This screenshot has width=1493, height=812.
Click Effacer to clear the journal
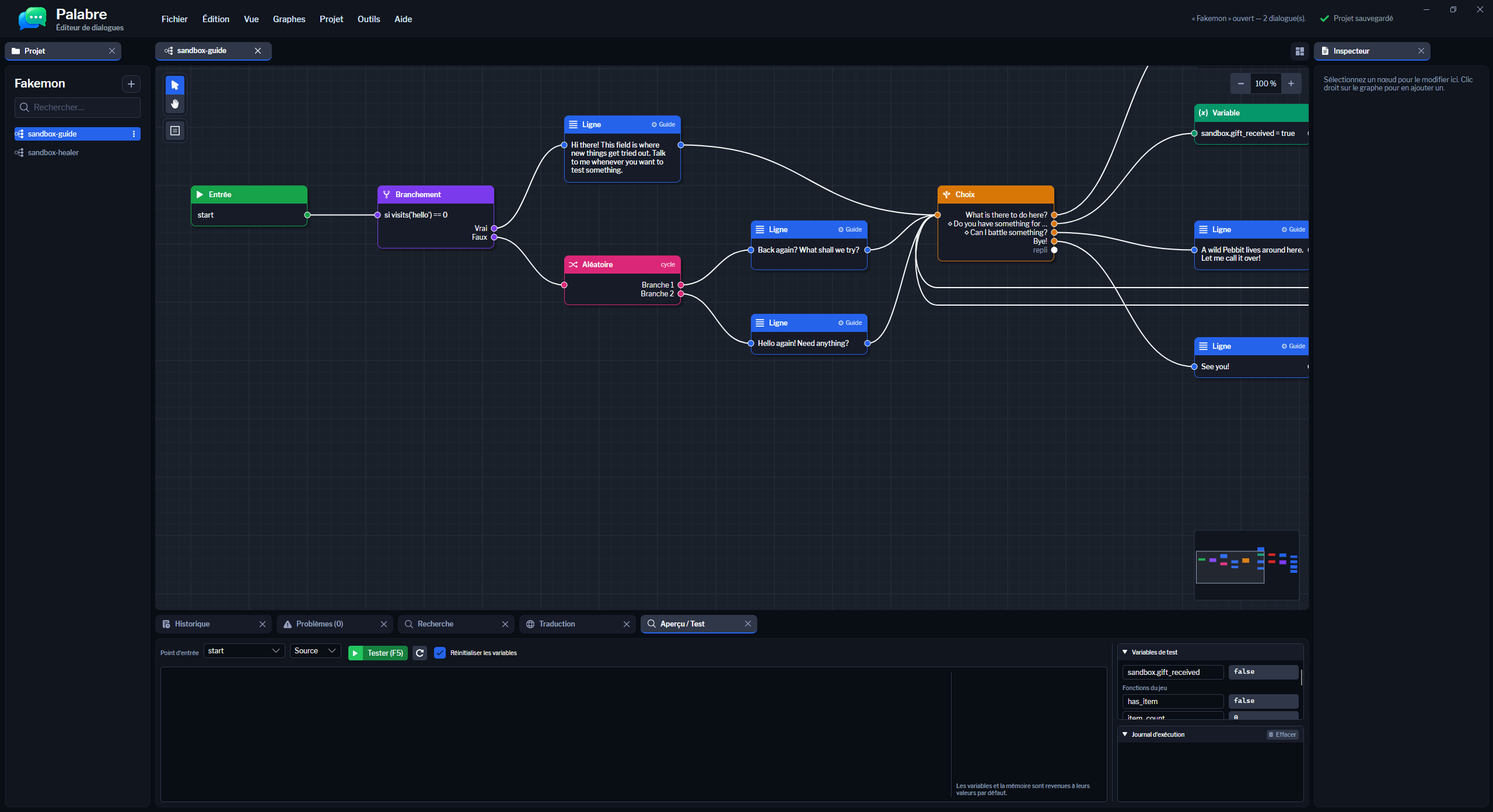tap(1282, 734)
